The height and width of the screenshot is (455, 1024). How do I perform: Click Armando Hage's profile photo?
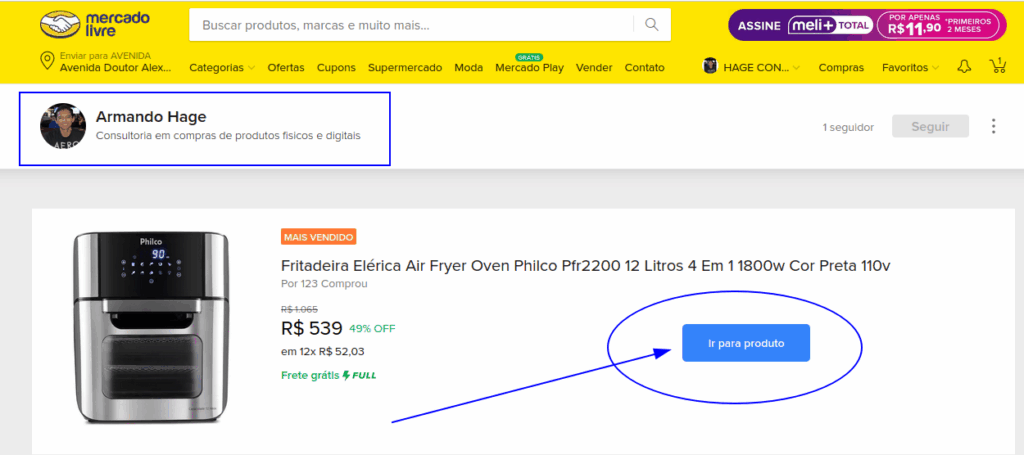coord(63,125)
